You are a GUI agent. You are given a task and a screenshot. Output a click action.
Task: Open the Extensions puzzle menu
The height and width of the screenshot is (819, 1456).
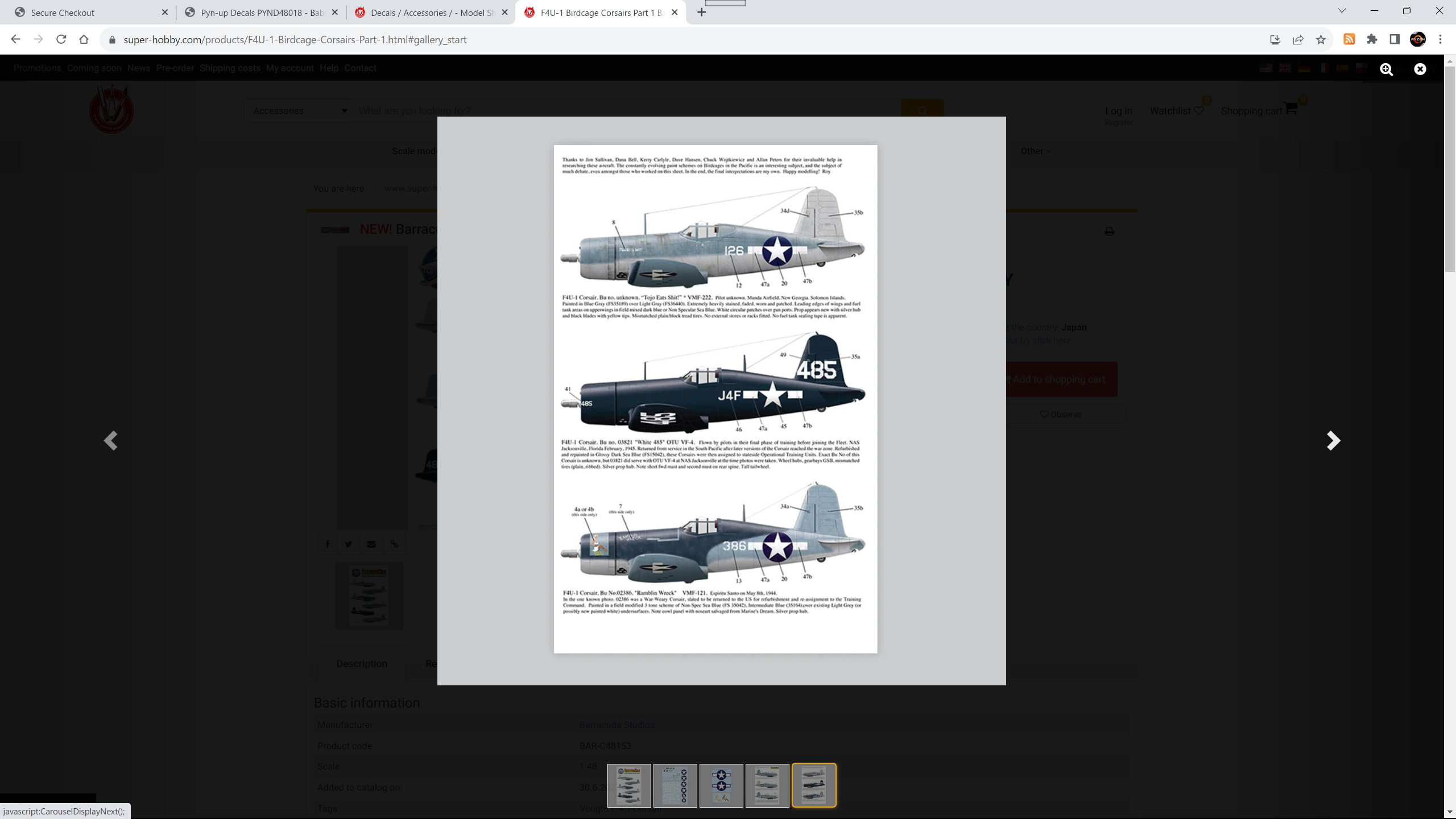pyautogui.click(x=1372, y=39)
